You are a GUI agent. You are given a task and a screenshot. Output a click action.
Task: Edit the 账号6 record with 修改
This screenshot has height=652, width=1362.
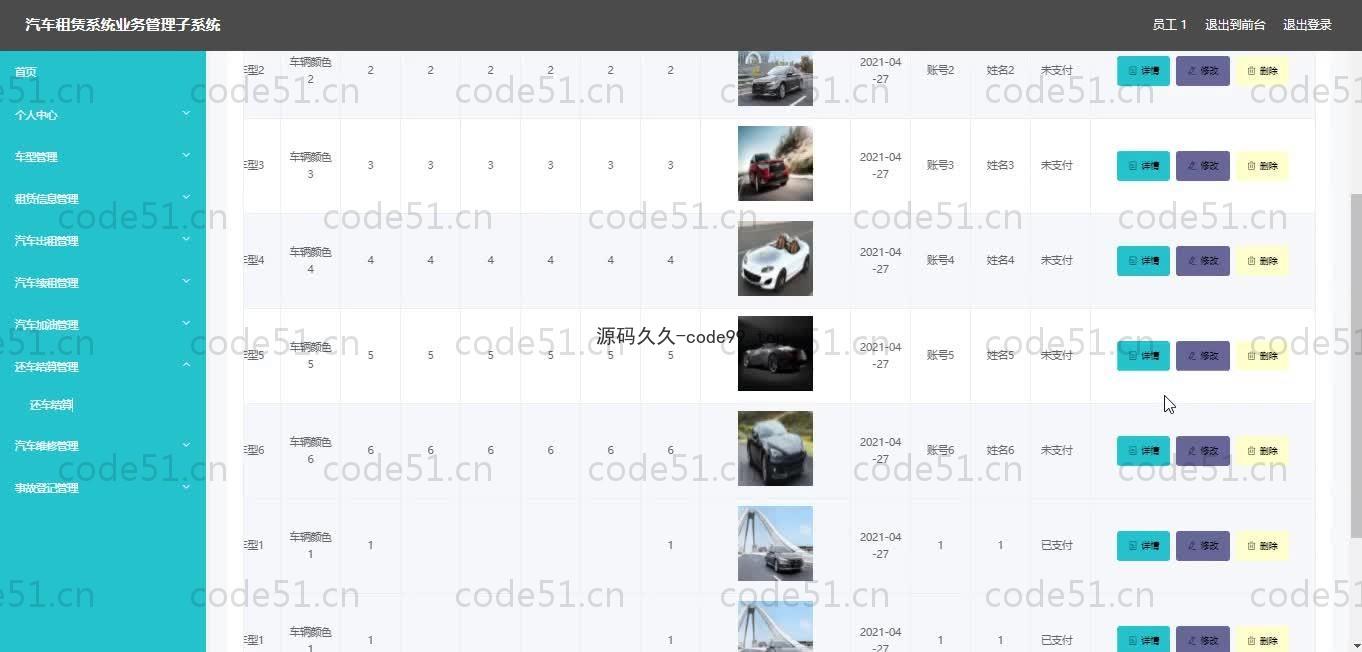click(x=1202, y=451)
